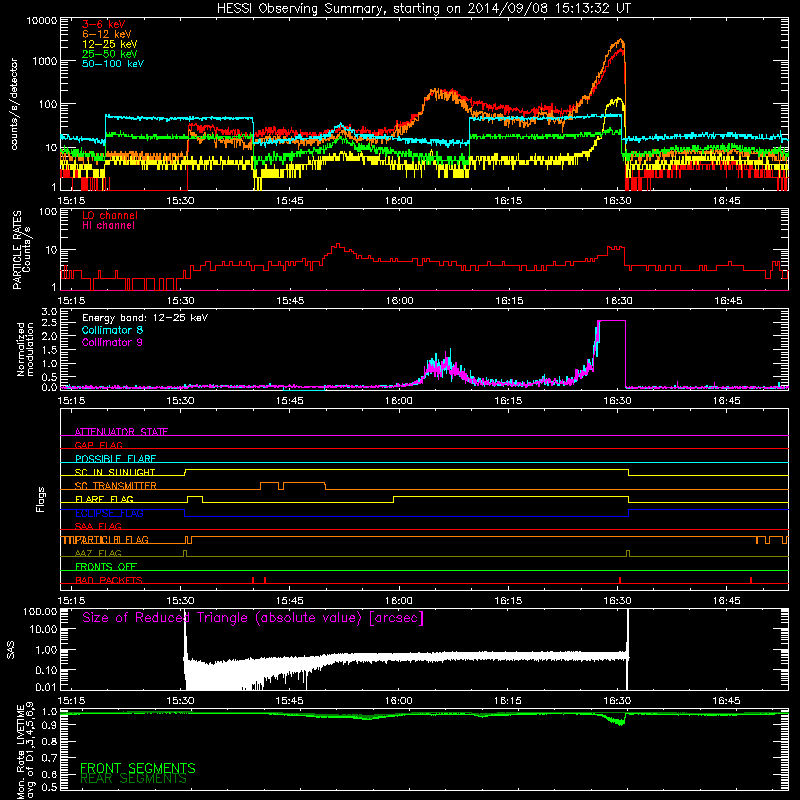Click the SAS axis label

pyautogui.click(x=11, y=651)
